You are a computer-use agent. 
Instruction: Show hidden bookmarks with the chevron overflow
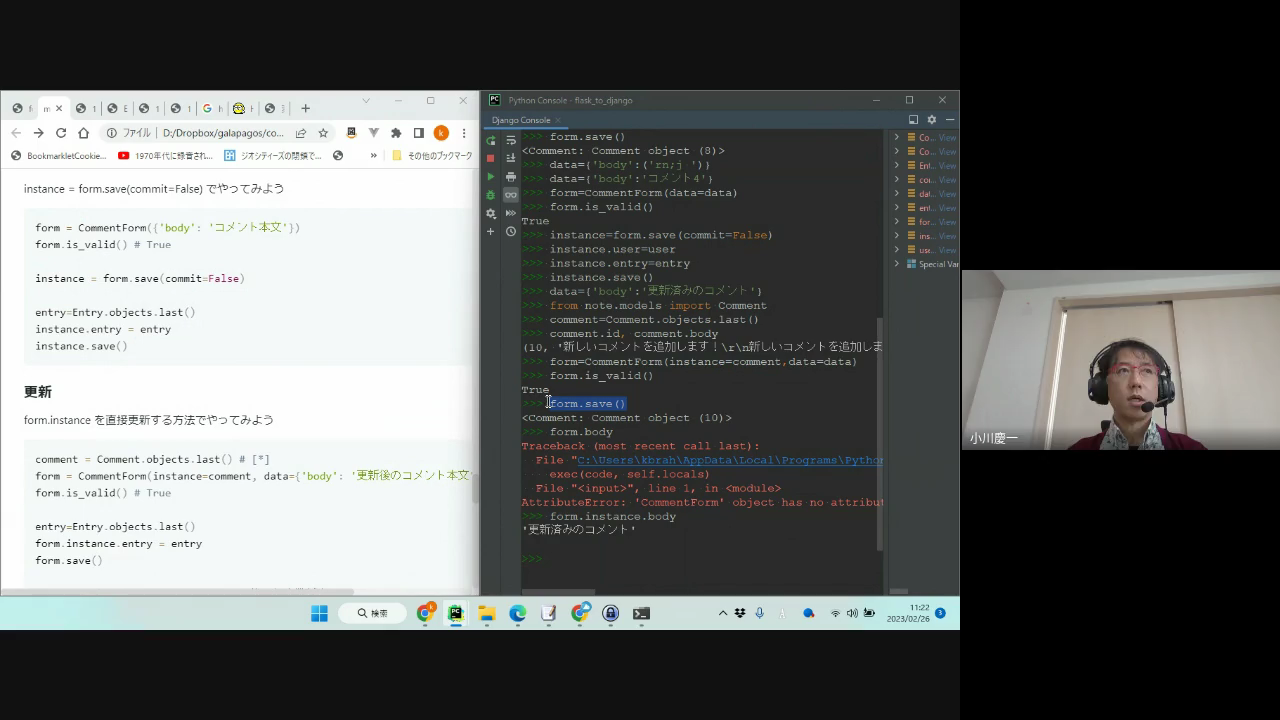coord(374,156)
